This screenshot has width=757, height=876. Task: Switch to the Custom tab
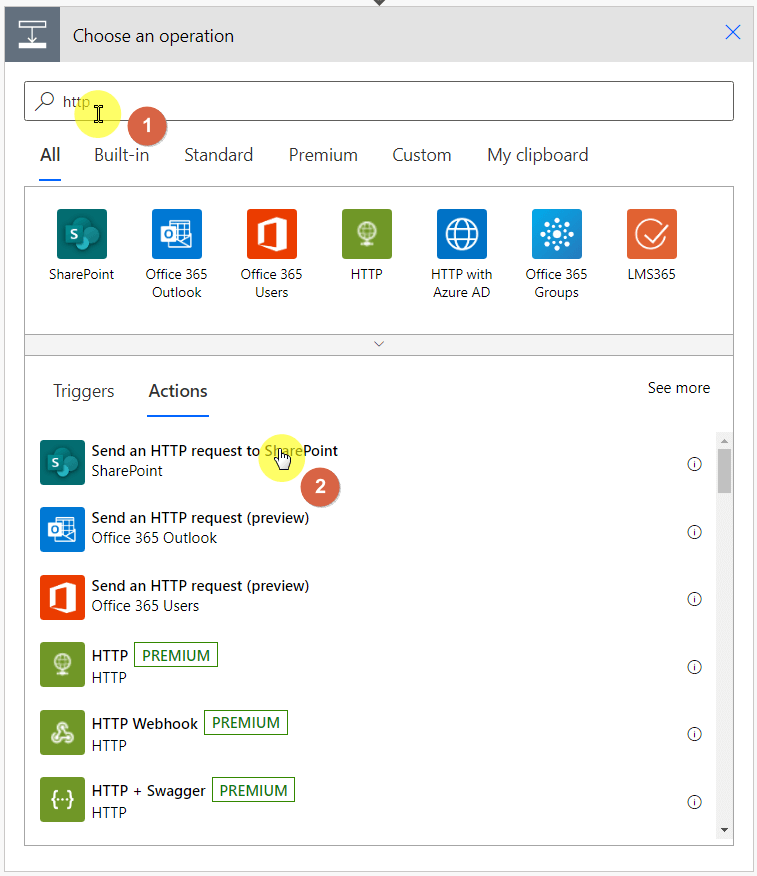(x=422, y=155)
